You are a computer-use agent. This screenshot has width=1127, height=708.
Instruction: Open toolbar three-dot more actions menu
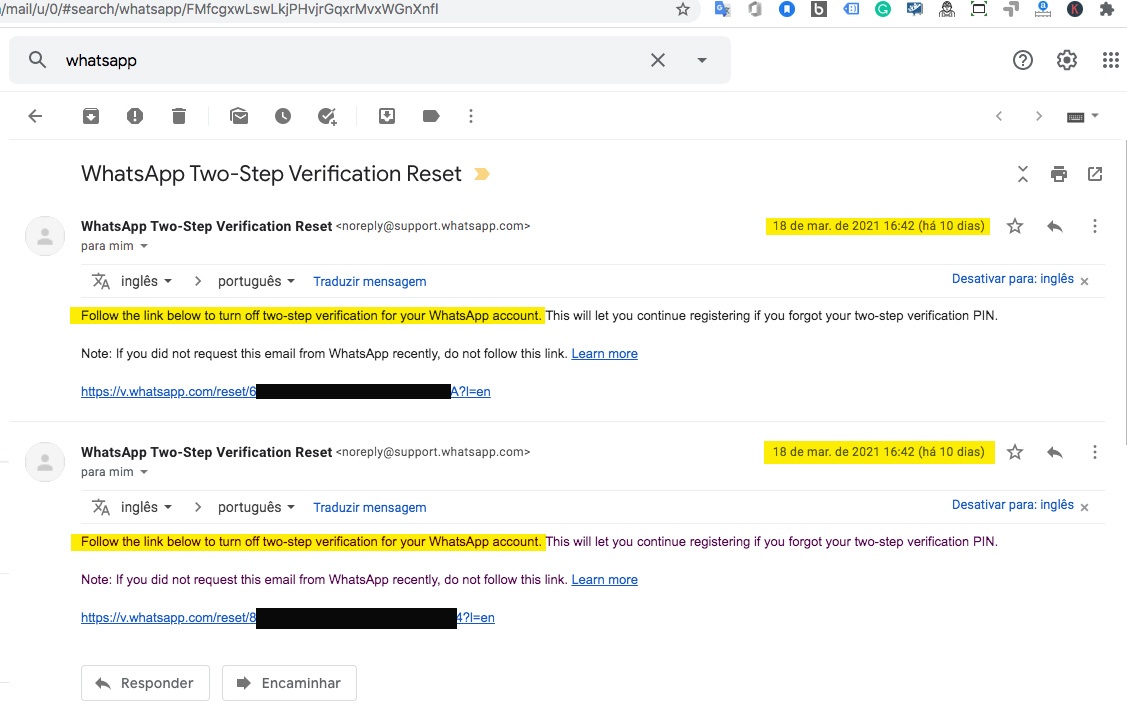[471, 116]
